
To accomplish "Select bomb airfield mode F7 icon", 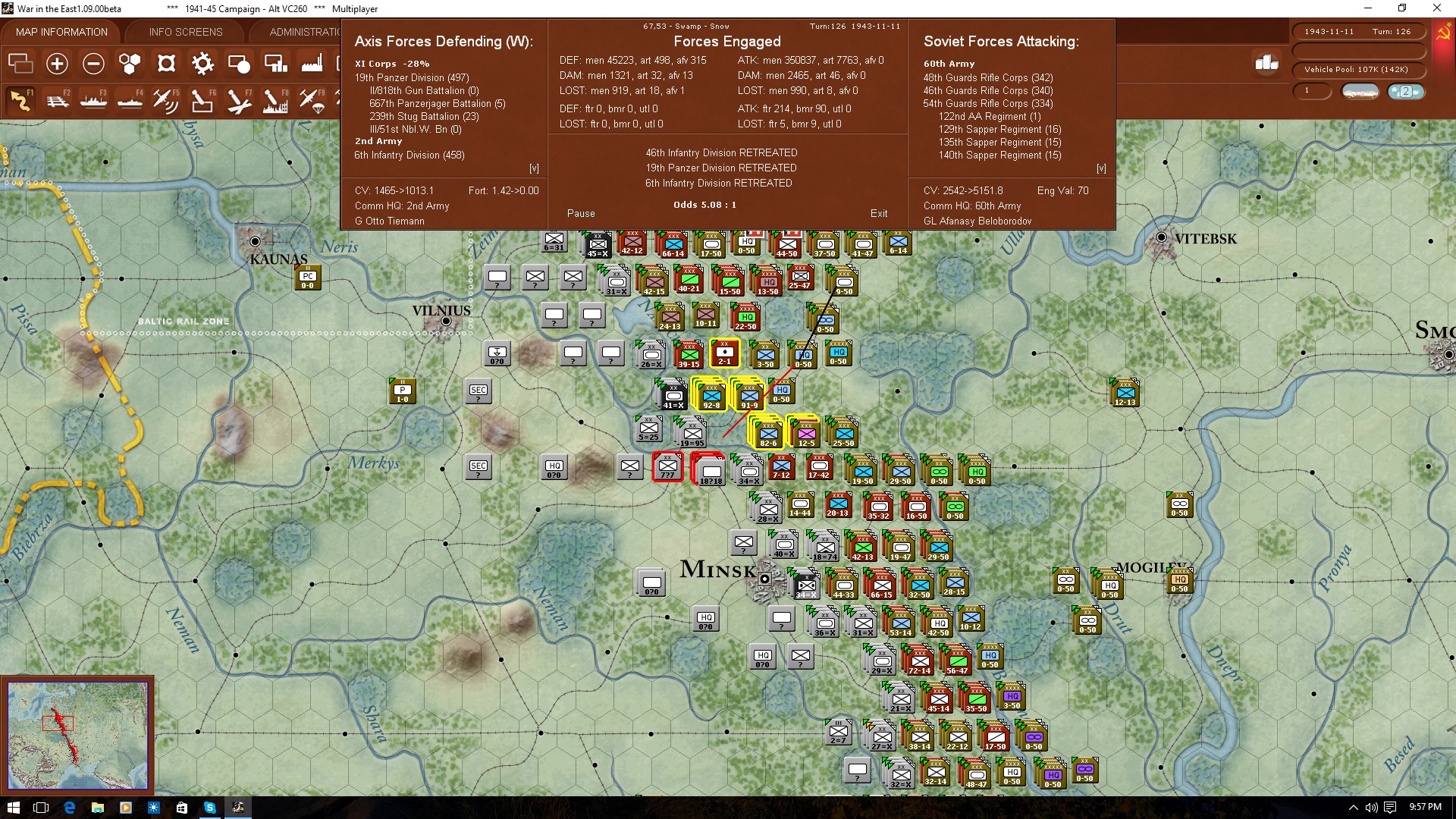I will coord(238,100).
